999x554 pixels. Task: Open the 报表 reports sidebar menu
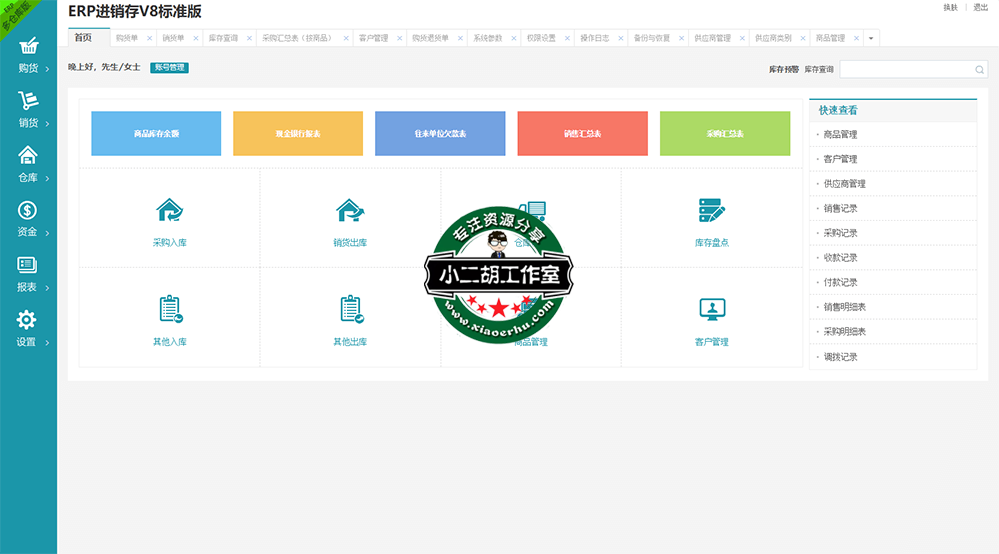coord(28,275)
